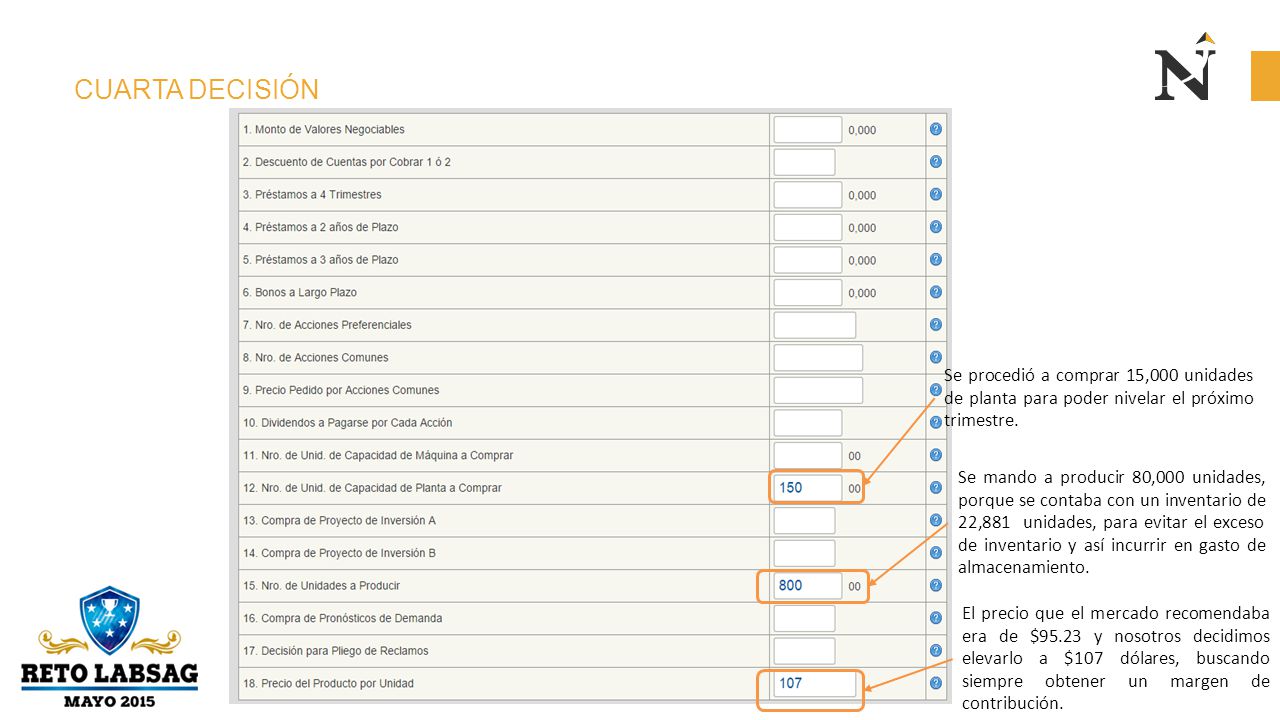Show help for Nro. de Acciones Preferenciales
The image size is (1280, 720).
click(936, 325)
